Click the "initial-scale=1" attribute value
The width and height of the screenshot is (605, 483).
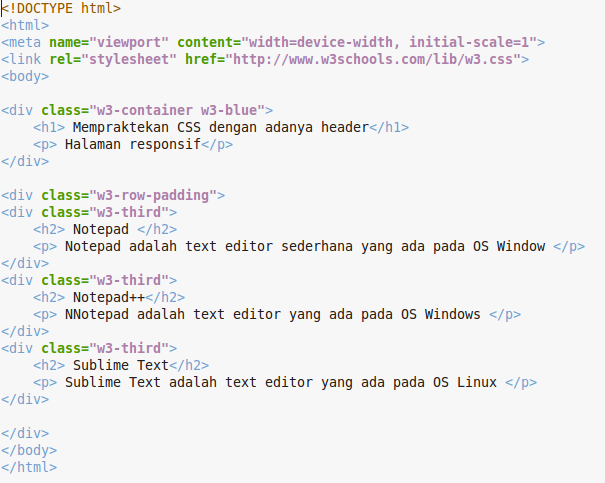coord(469,42)
